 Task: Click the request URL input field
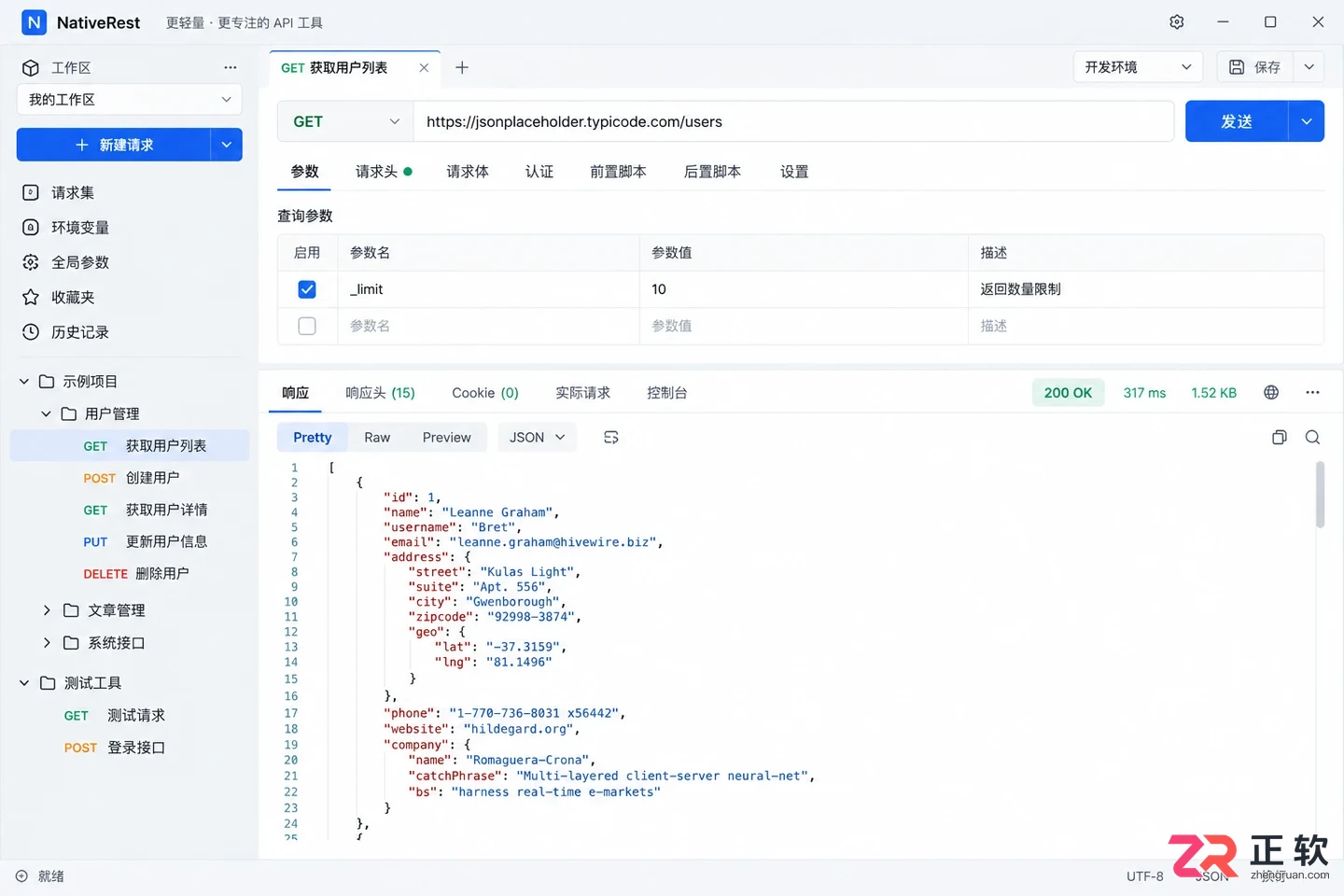tap(793, 121)
